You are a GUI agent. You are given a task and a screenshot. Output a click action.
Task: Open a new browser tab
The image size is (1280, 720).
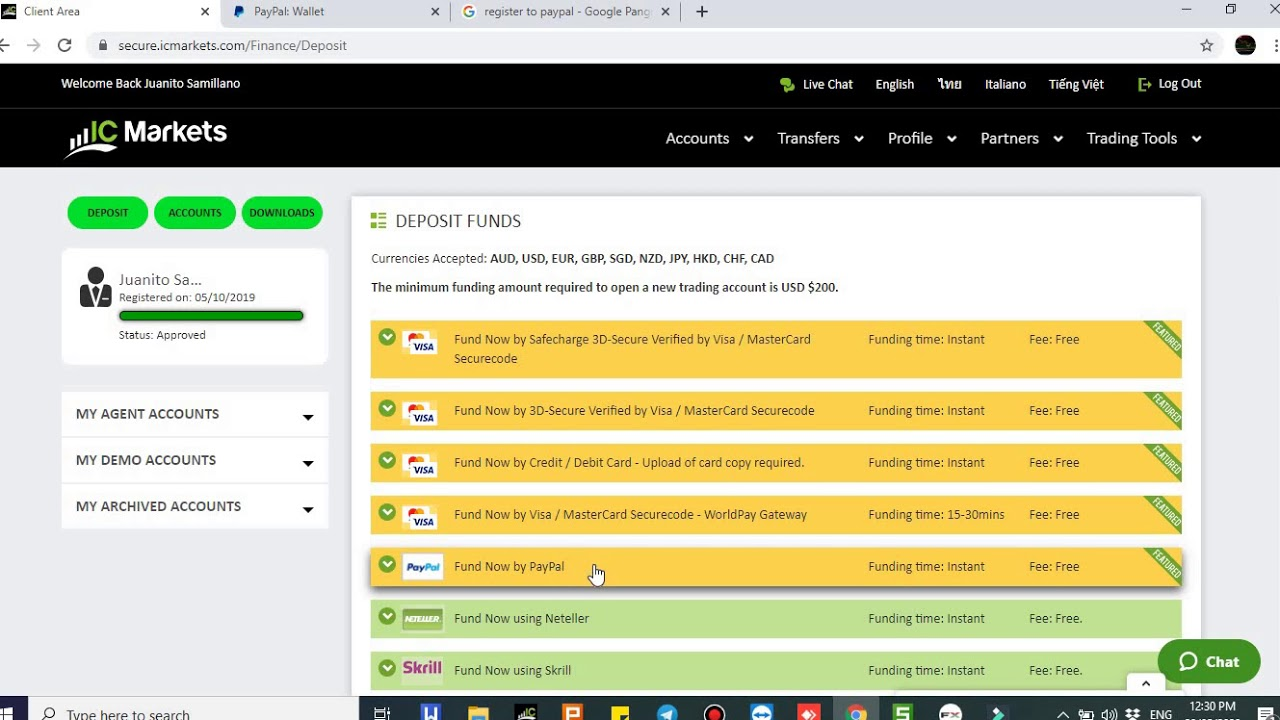(x=702, y=12)
